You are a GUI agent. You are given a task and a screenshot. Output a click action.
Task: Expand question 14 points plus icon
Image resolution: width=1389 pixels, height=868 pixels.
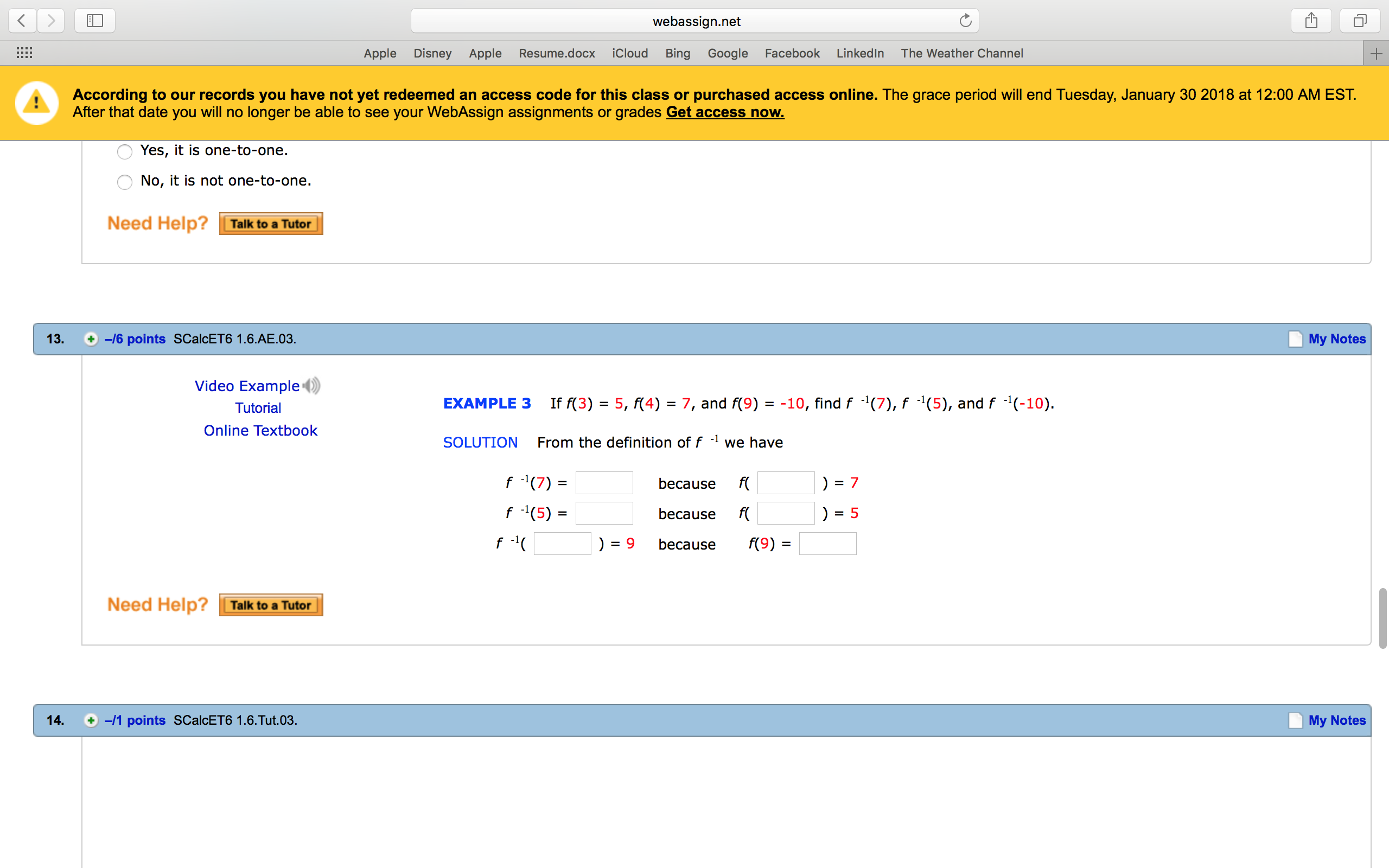[x=91, y=720]
